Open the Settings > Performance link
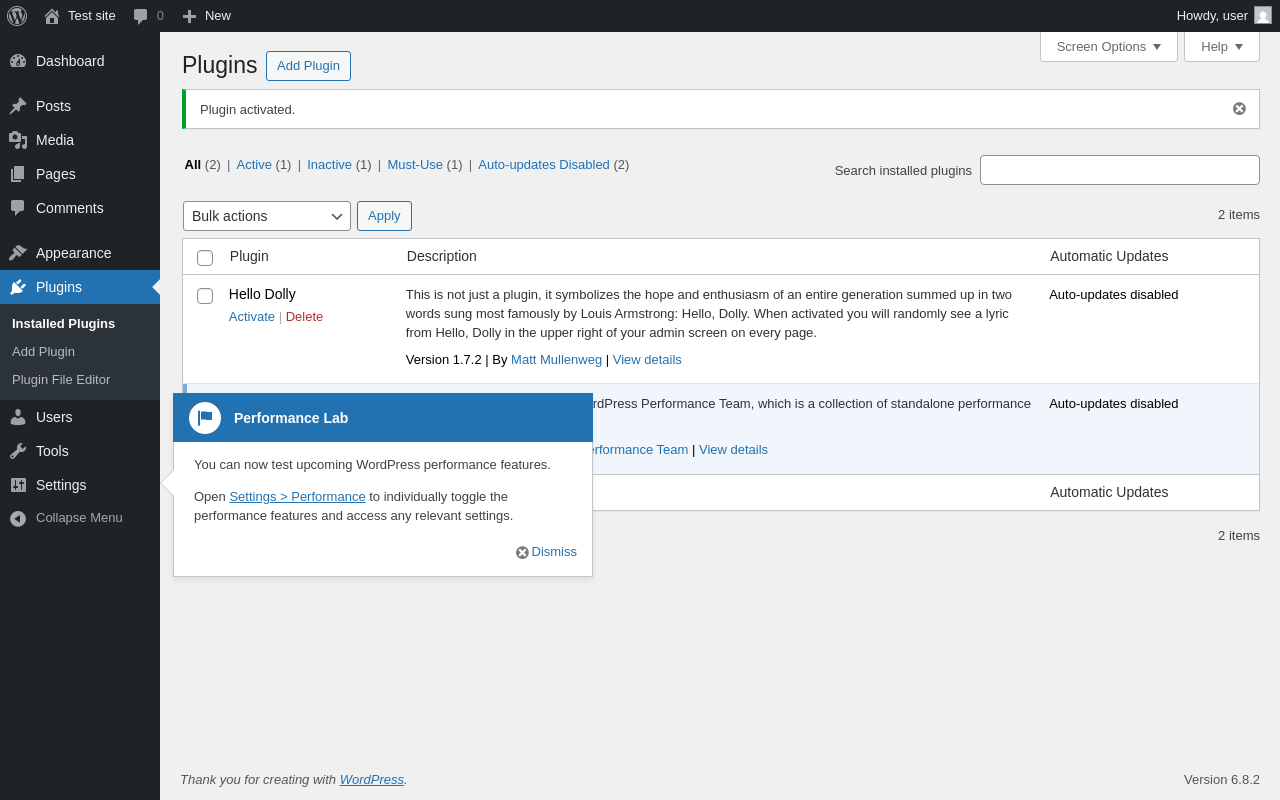This screenshot has width=1280, height=800. (297, 497)
